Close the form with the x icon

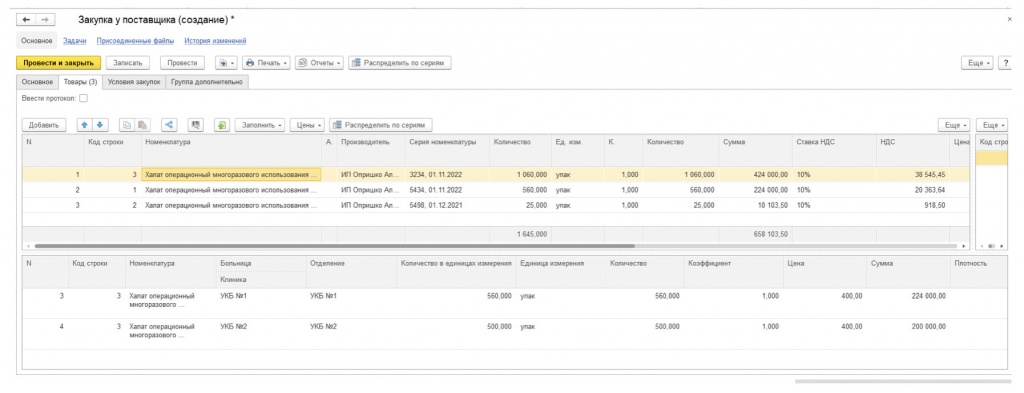click(1010, 20)
